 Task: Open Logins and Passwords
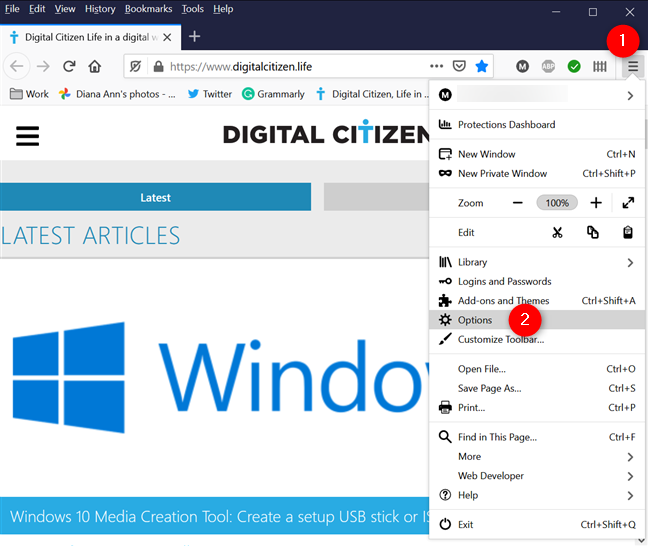[537, 281]
